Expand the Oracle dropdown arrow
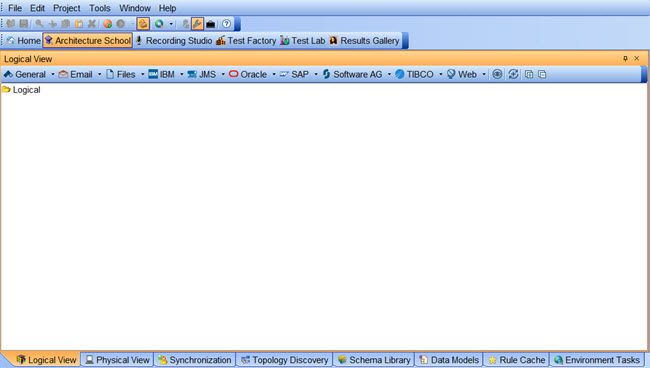The width and height of the screenshot is (650, 368). pyautogui.click(x=274, y=75)
